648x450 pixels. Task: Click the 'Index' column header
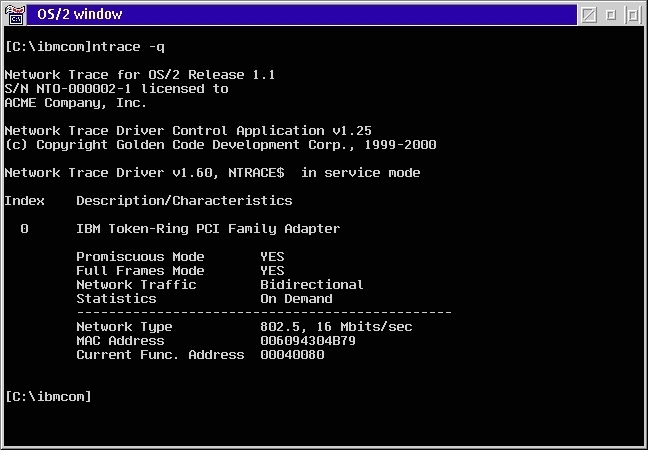[24, 201]
